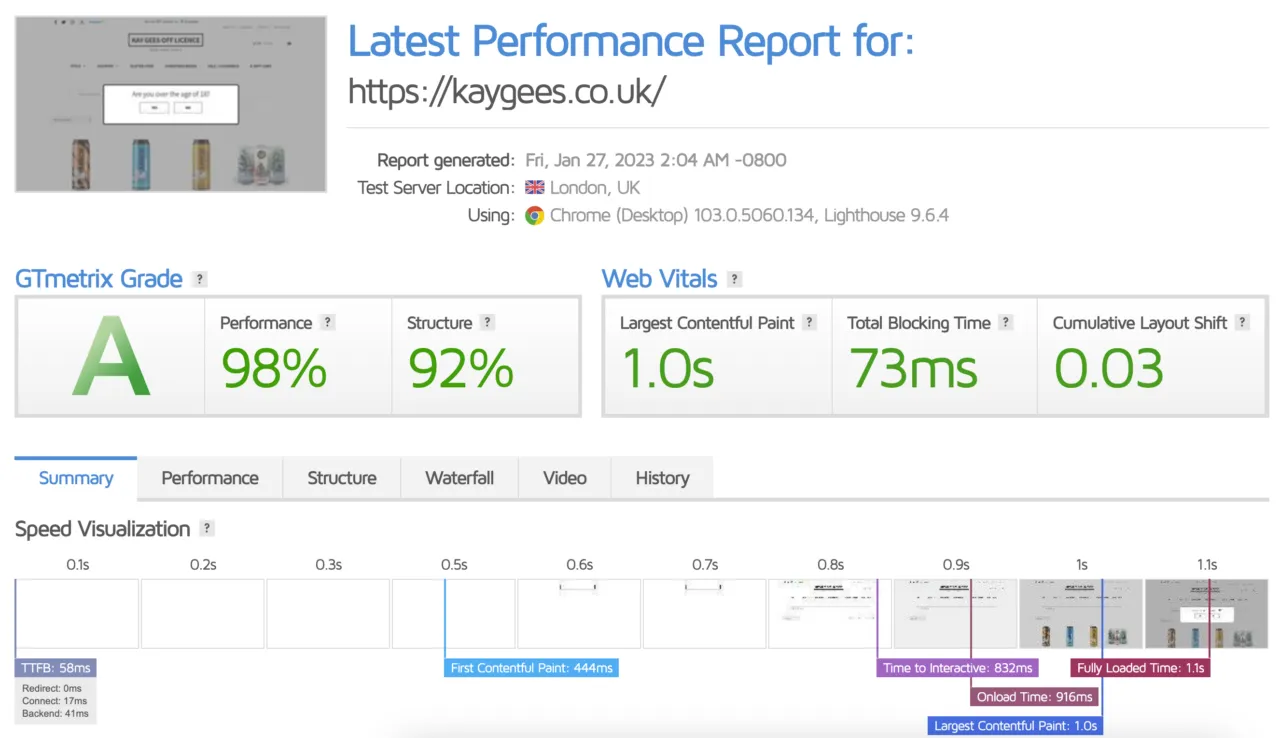Click the London, UK server location text
This screenshot has height=738, width=1280.
point(595,188)
